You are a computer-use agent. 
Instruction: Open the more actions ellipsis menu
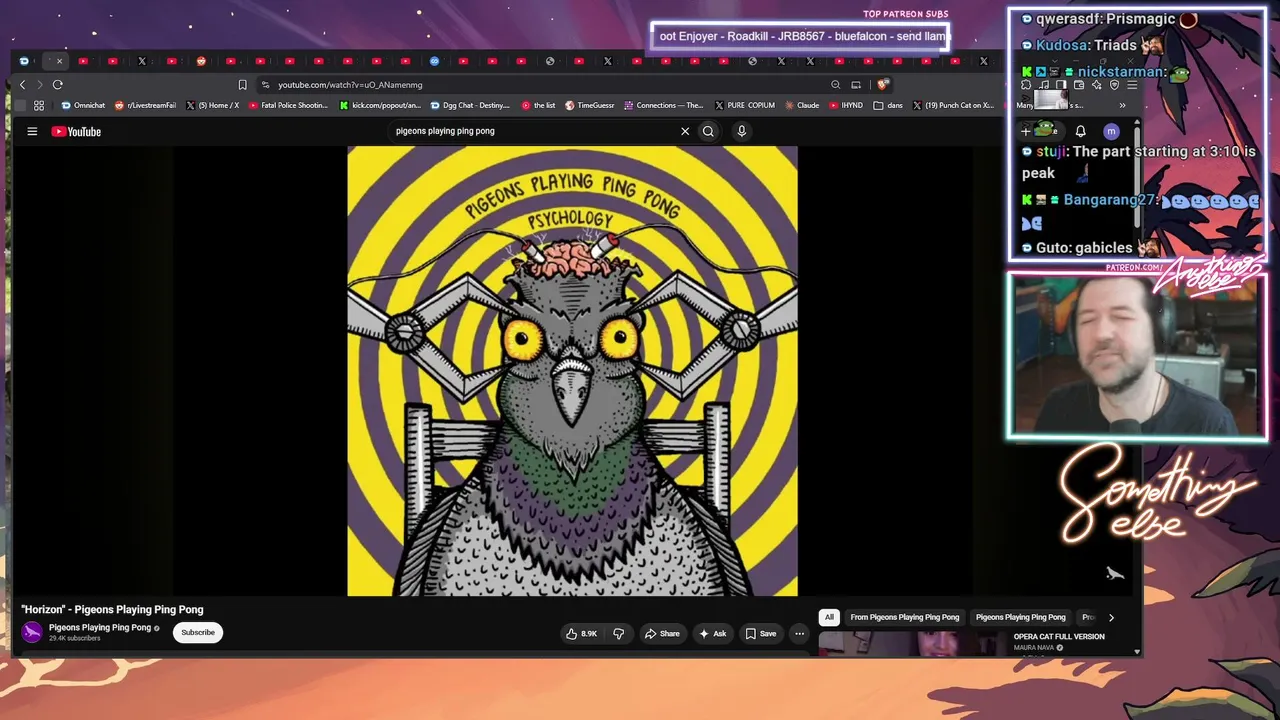(799, 633)
